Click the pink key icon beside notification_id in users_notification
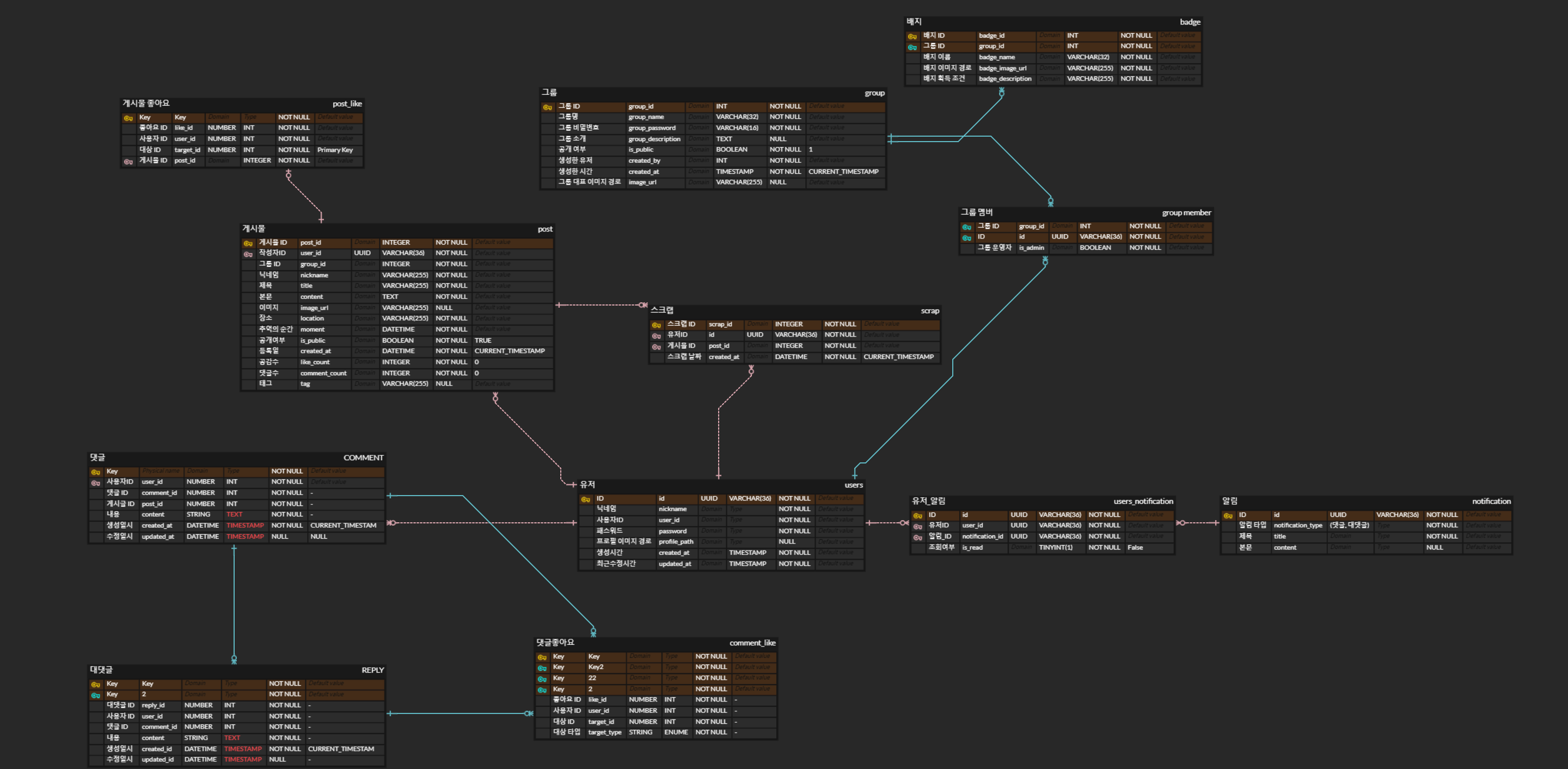The image size is (1568, 769). click(x=917, y=538)
